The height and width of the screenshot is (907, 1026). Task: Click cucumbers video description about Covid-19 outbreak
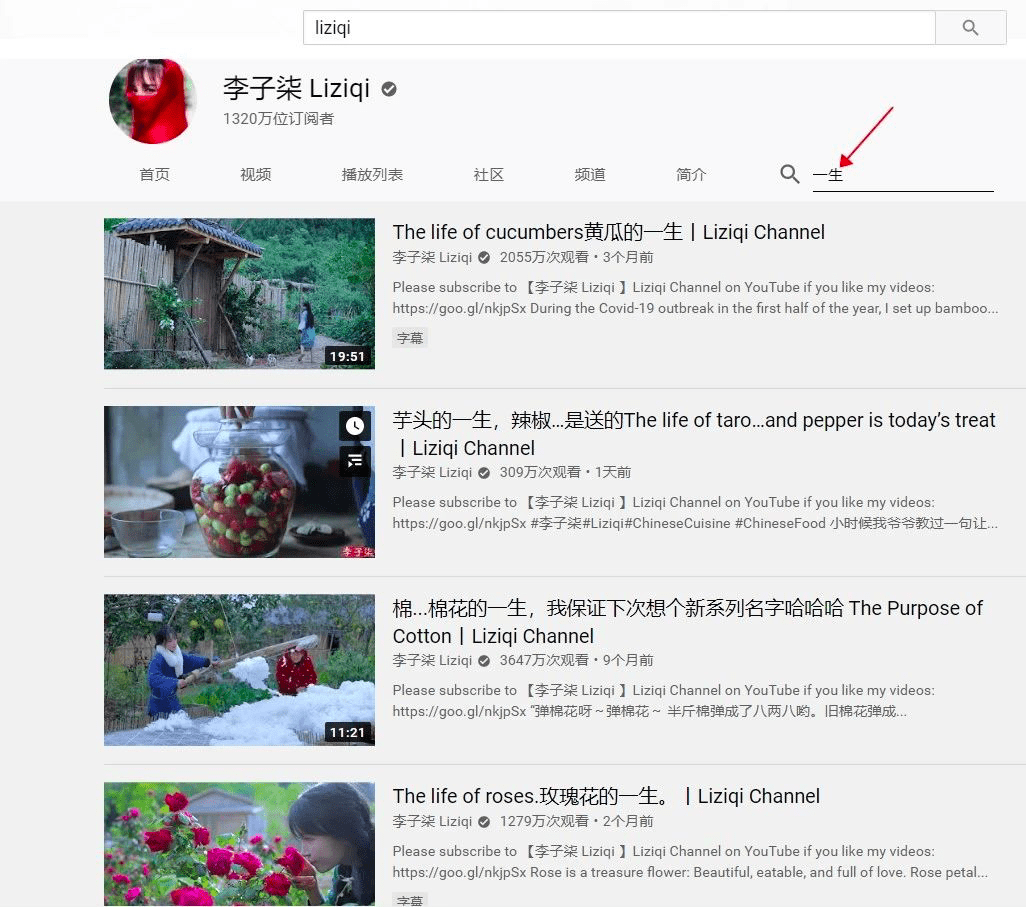(696, 298)
